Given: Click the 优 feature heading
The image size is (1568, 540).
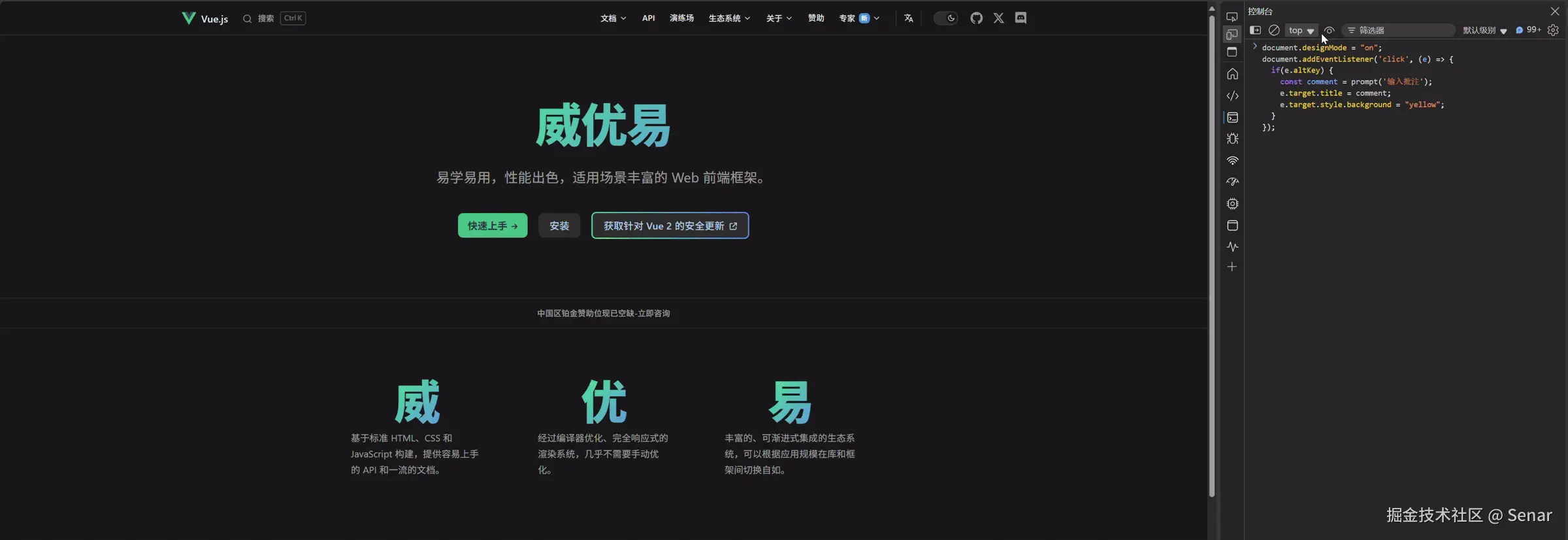Looking at the screenshot, I should [603, 402].
